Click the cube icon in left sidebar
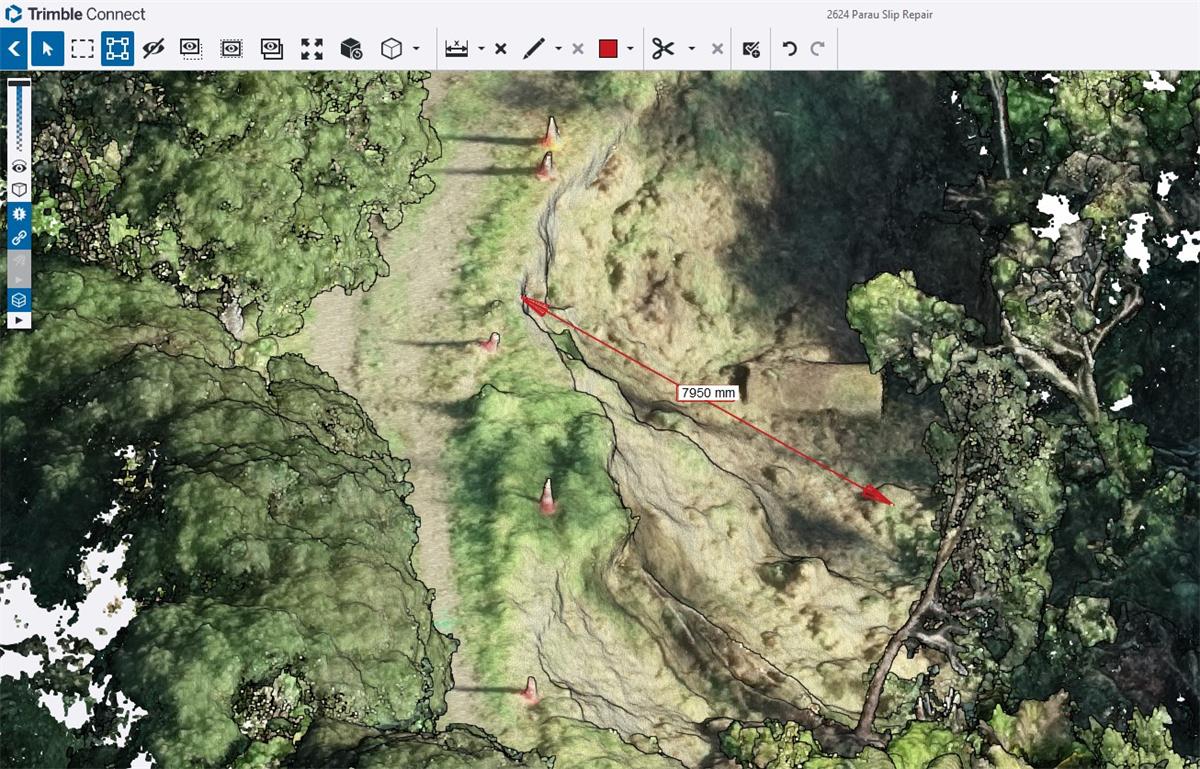The image size is (1200, 769). 19,190
